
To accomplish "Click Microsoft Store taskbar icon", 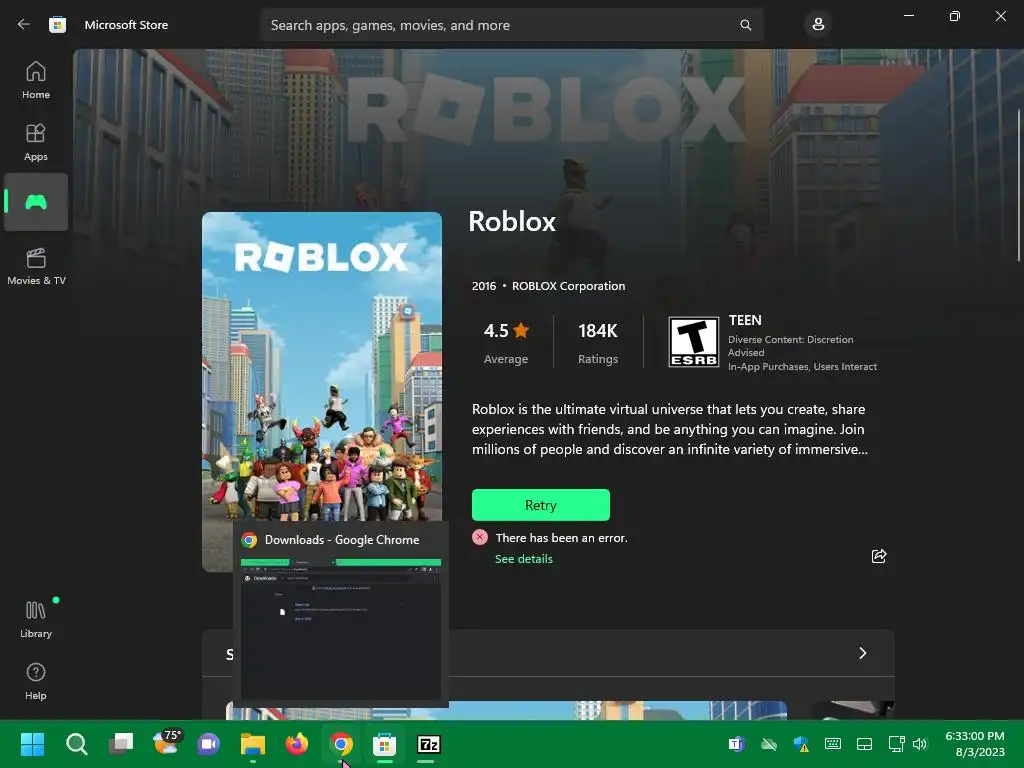I will pos(385,744).
